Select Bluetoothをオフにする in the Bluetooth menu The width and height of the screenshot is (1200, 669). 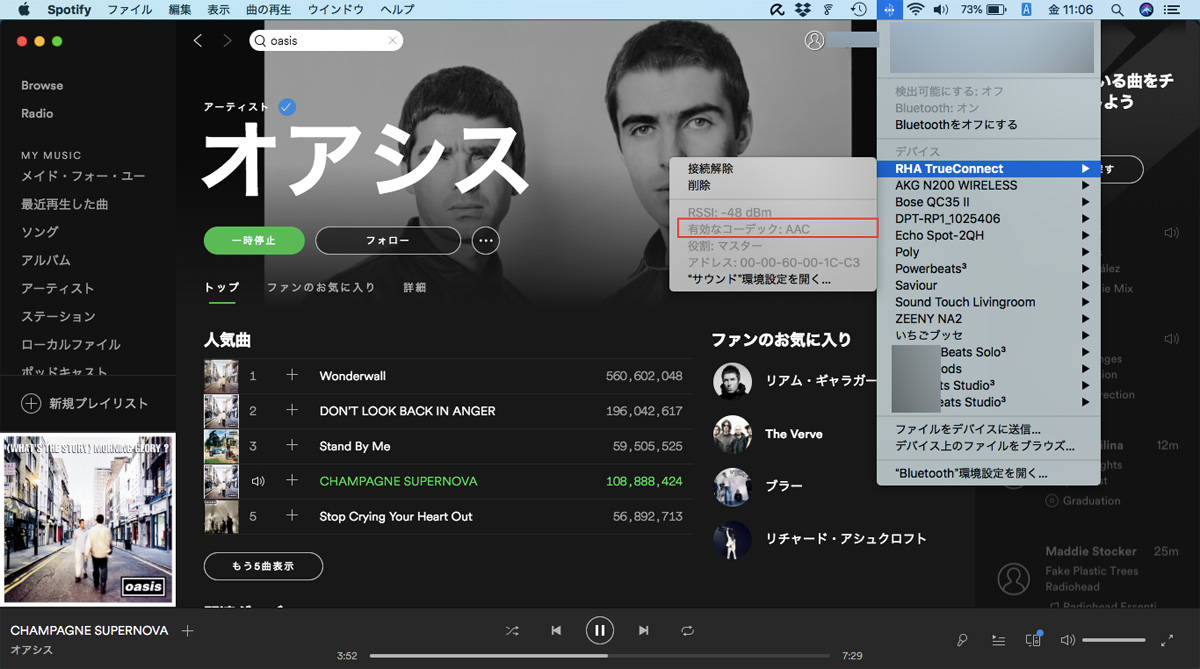tap(988, 125)
